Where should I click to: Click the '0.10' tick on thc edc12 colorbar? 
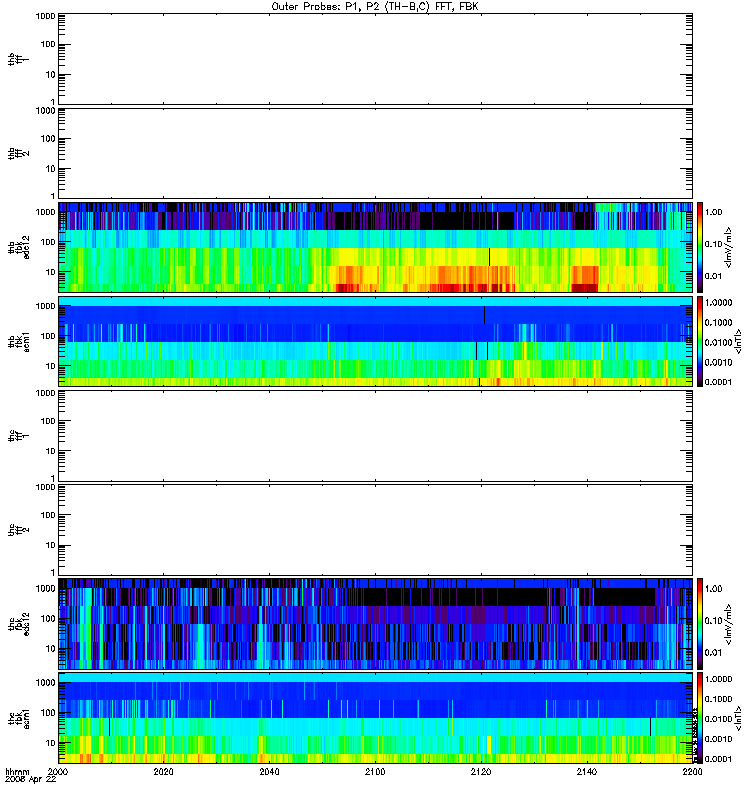click(x=713, y=620)
